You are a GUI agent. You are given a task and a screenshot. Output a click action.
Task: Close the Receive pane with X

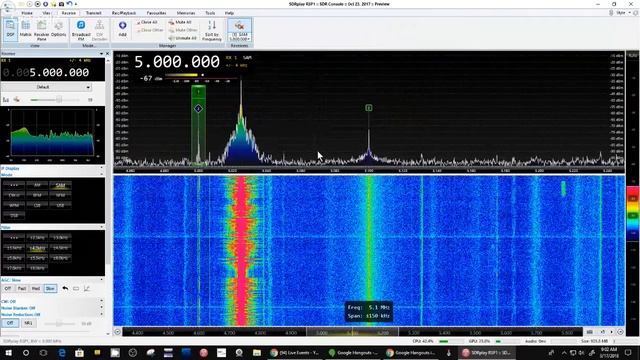[108, 53]
